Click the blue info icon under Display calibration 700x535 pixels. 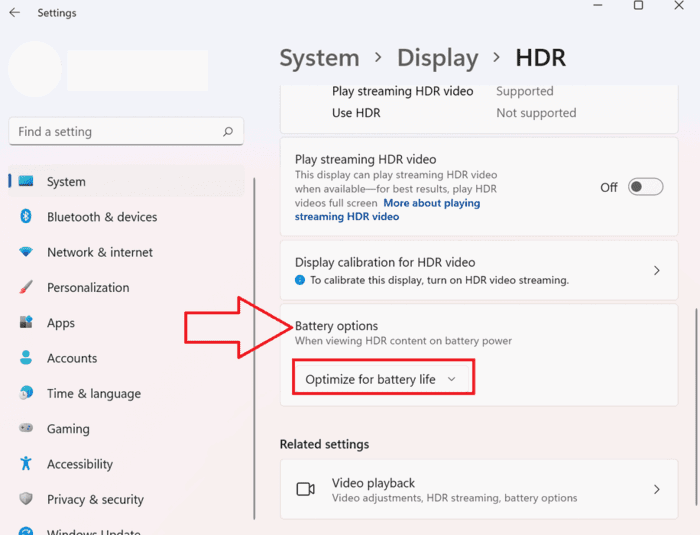click(x=300, y=280)
